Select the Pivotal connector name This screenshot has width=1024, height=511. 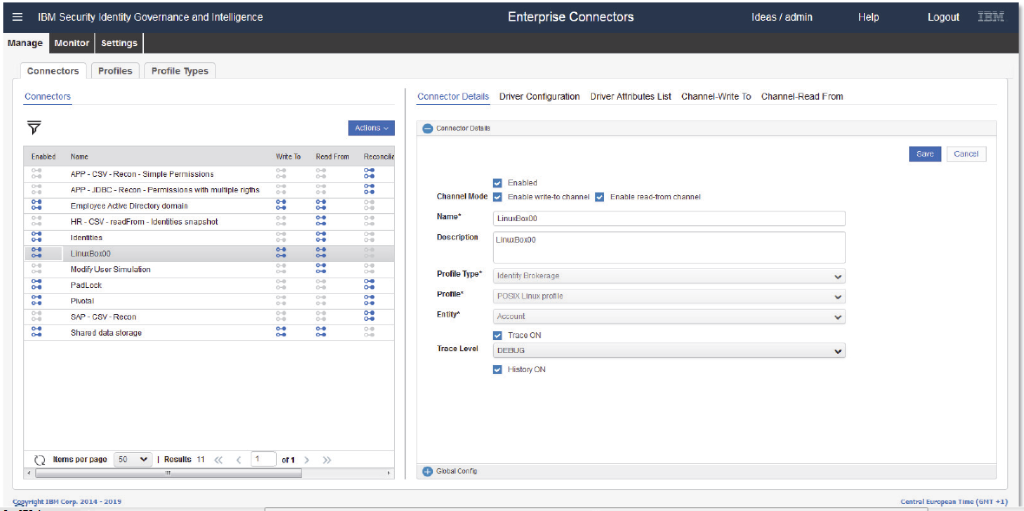point(82,301)
